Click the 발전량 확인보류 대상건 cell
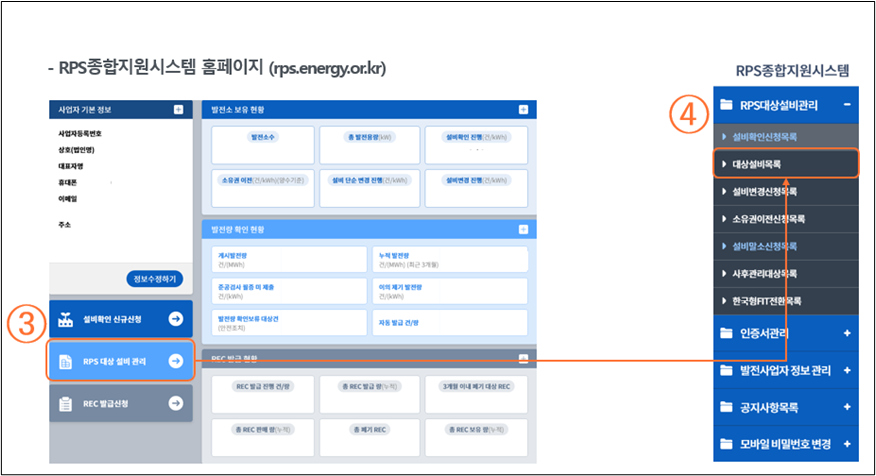Screen dimensions: 876x476 (x=289, y=323)
